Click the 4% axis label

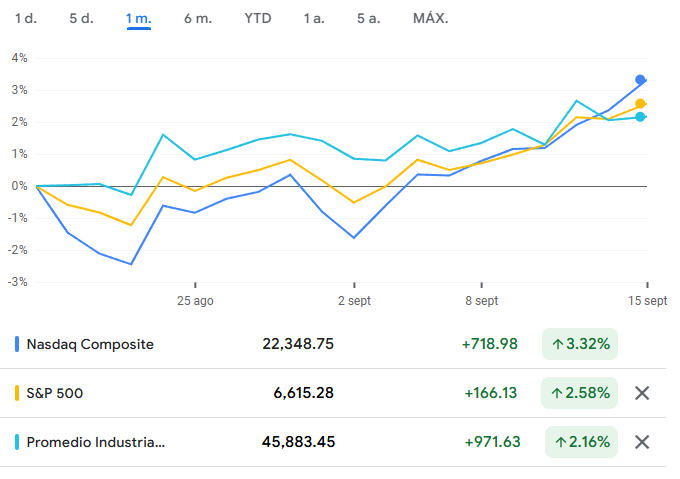[x=20, y=58]
